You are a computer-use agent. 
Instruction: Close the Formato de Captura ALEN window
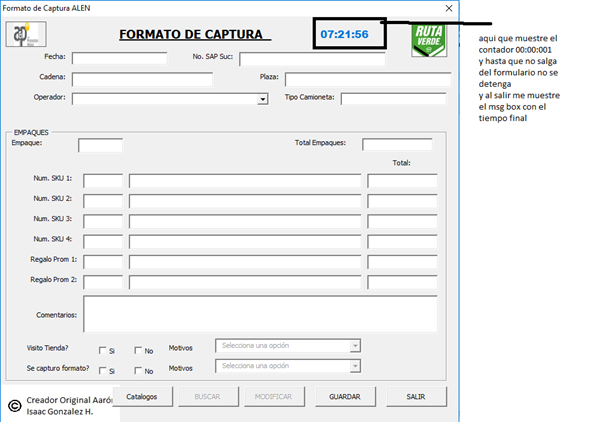point(449,8)
